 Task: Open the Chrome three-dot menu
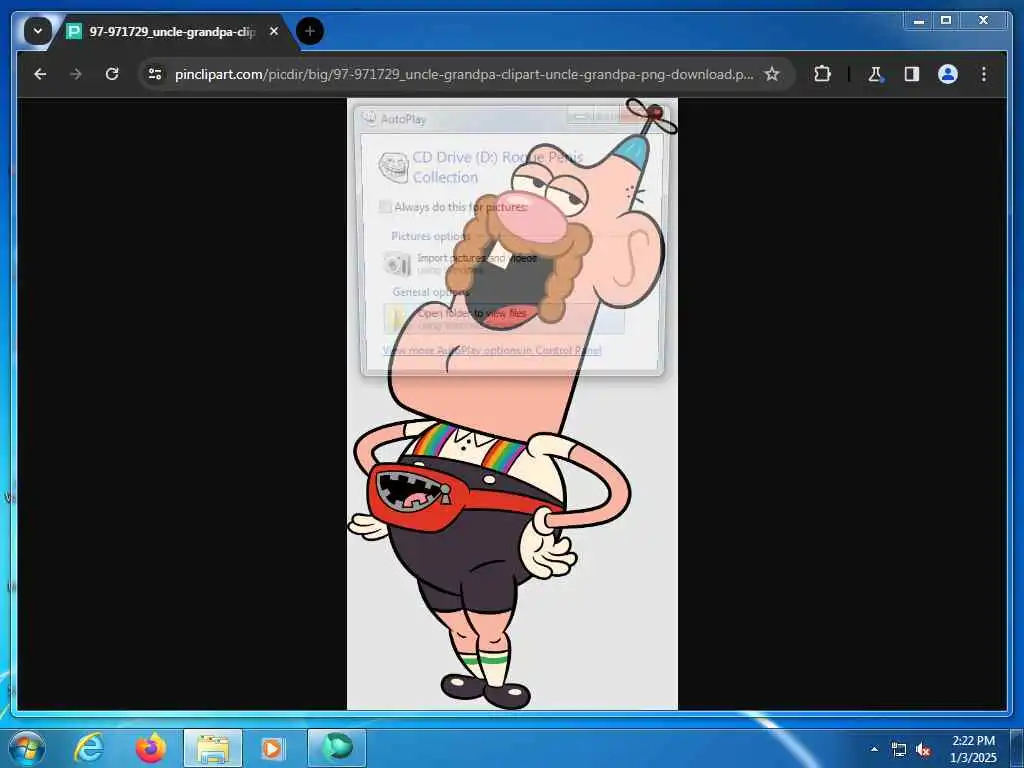click(984, 74)
